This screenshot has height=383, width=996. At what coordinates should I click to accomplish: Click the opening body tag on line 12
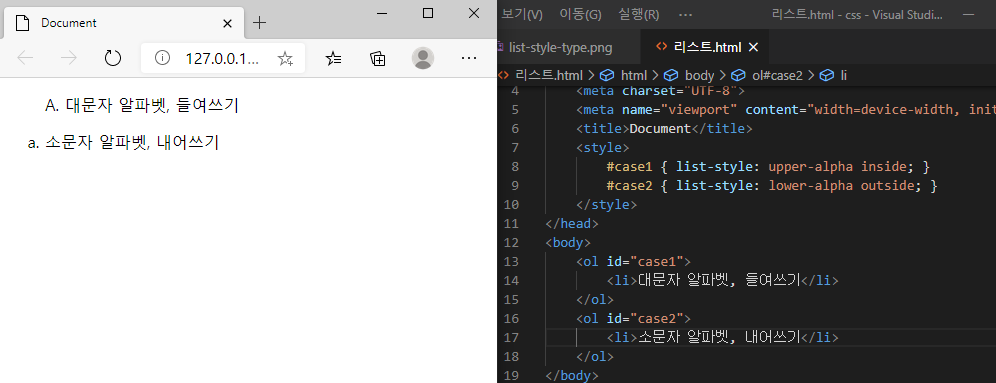pos(569,243)
